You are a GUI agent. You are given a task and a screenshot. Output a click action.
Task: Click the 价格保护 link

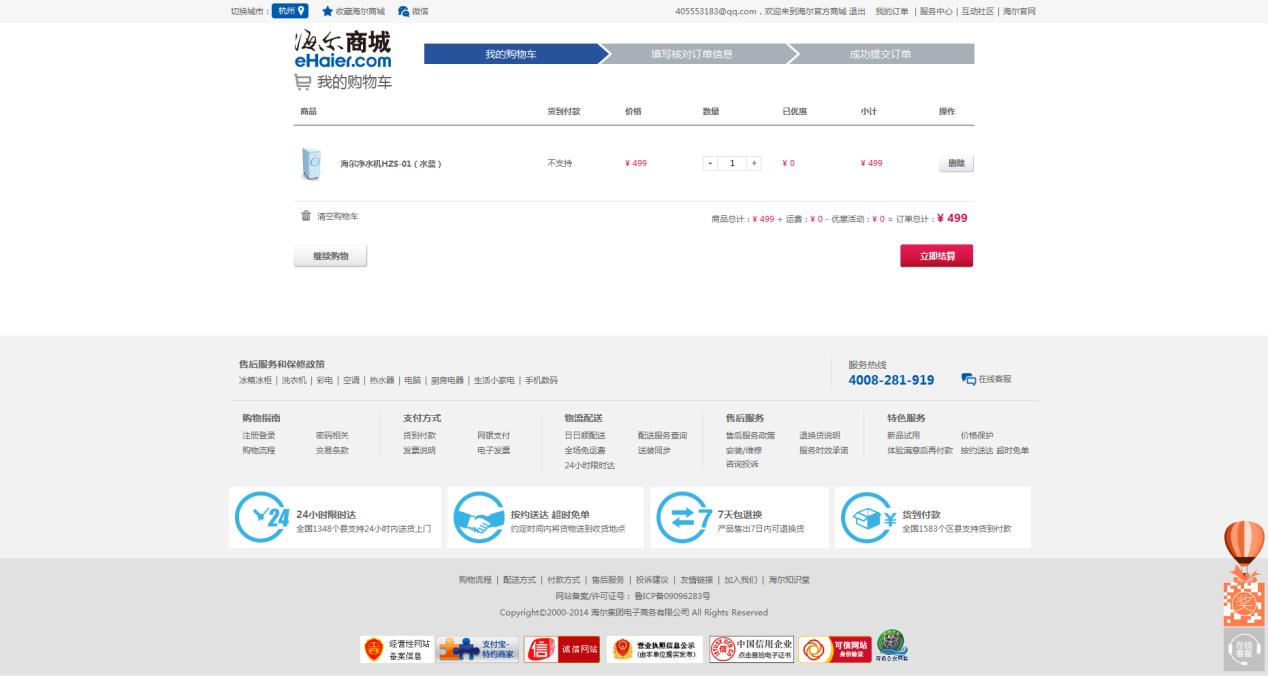(977, 435)
